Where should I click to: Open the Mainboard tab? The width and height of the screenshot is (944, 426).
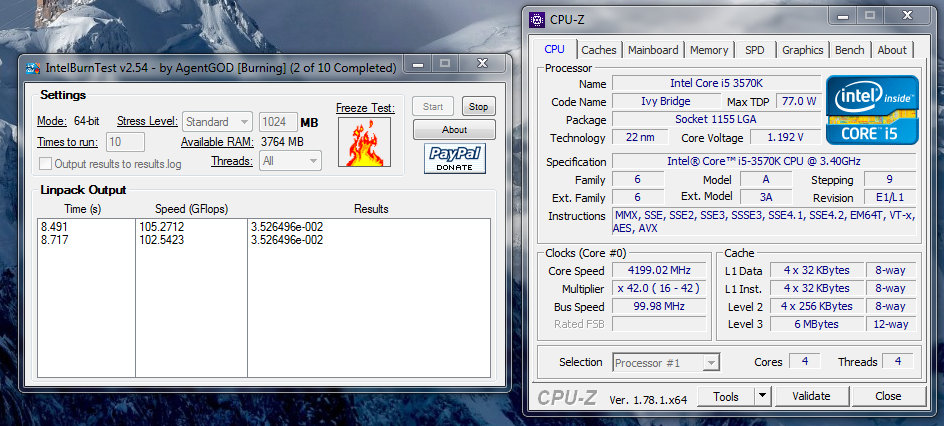click(x=653, y=51)
